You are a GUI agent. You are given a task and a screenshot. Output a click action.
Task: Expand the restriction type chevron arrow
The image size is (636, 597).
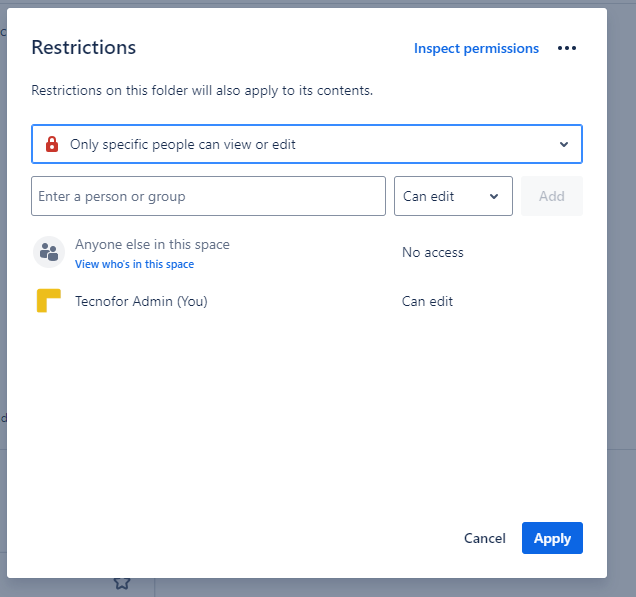[x=564, y=145]
